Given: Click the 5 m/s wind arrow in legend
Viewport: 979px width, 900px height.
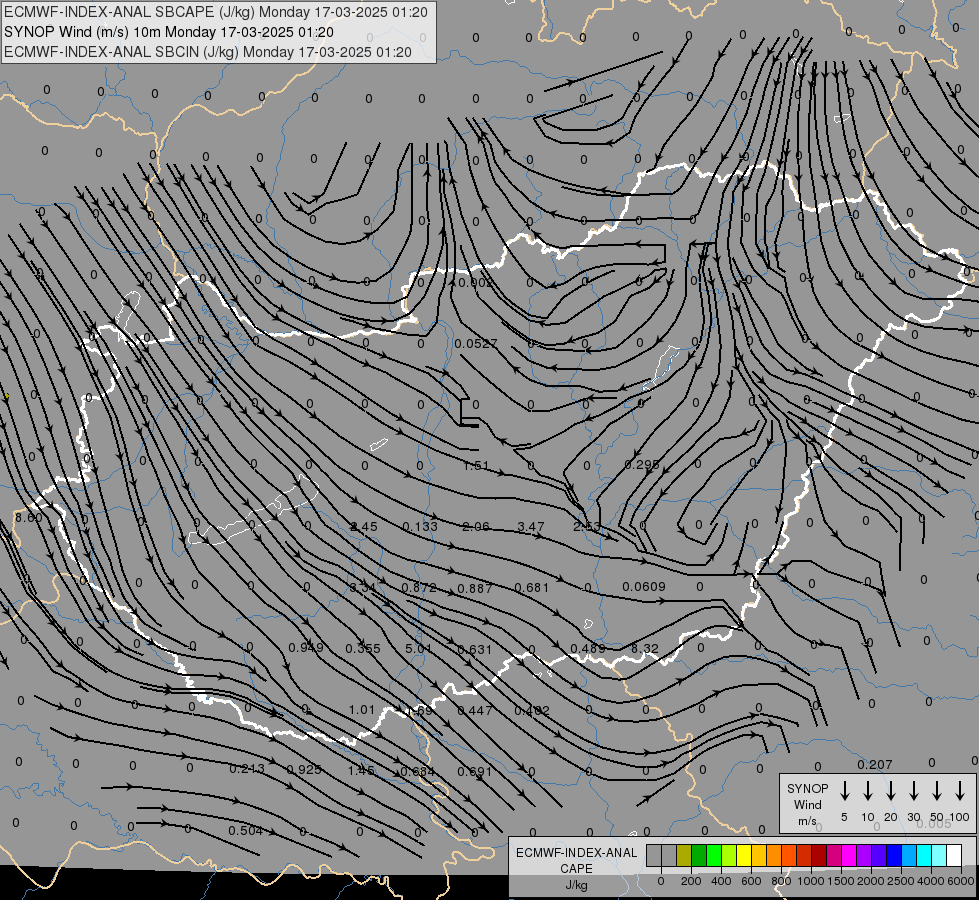Looking at the screenshot, I should (844, 791).
